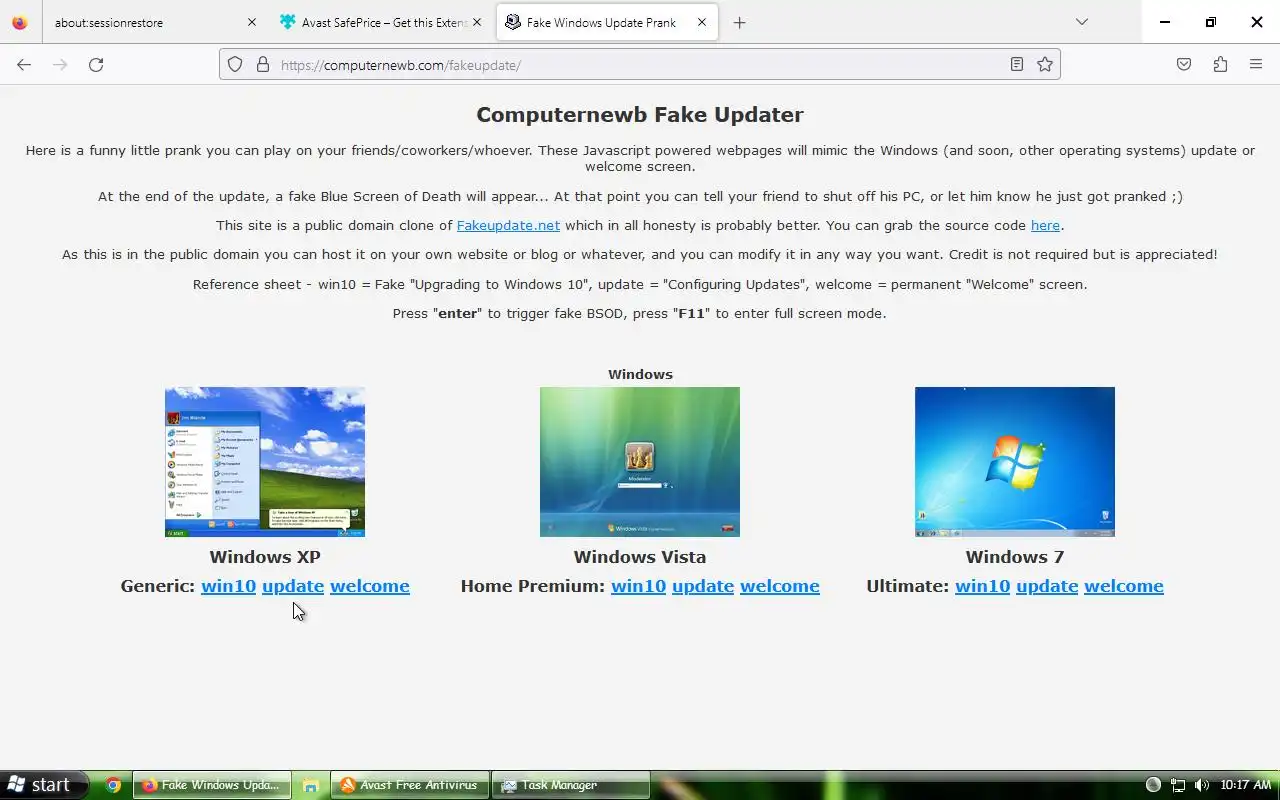Open the tracking protection shield icon
The image size is (1280, 800).
pyautogui.click(x=235, y=65)
